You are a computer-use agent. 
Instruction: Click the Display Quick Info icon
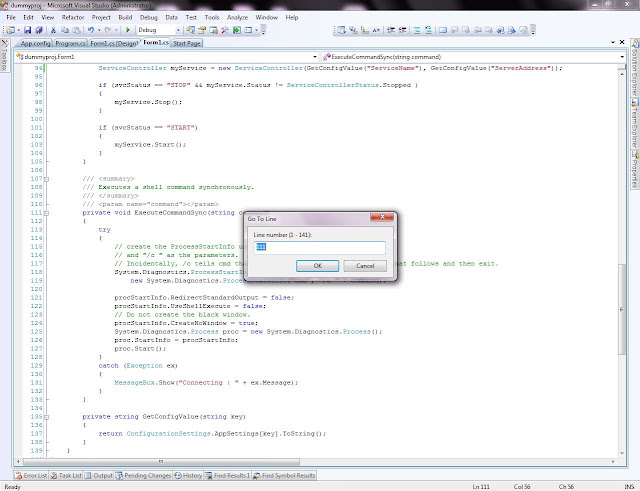coord(365,30)
